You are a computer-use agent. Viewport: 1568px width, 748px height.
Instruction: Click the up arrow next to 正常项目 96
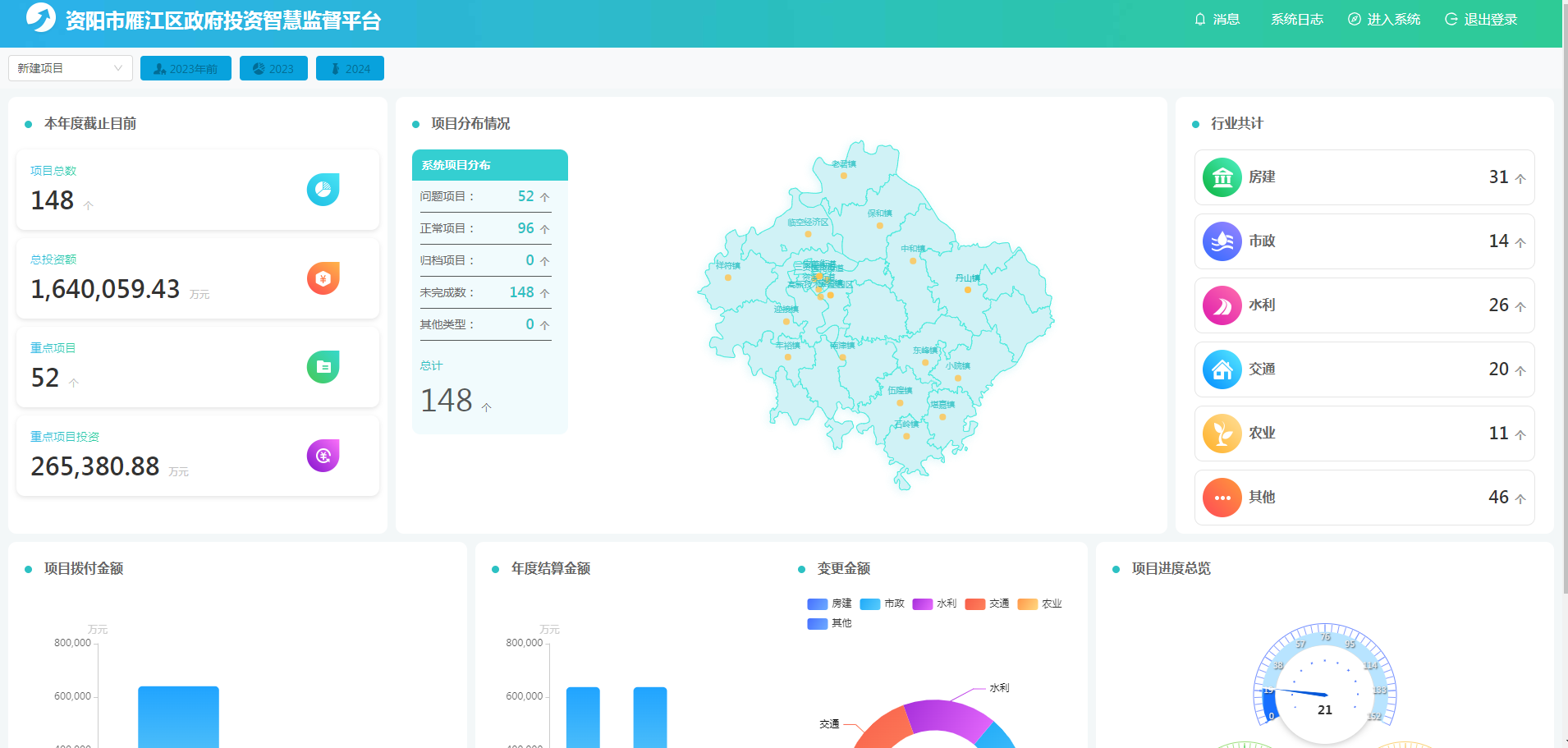pos(544,229)
